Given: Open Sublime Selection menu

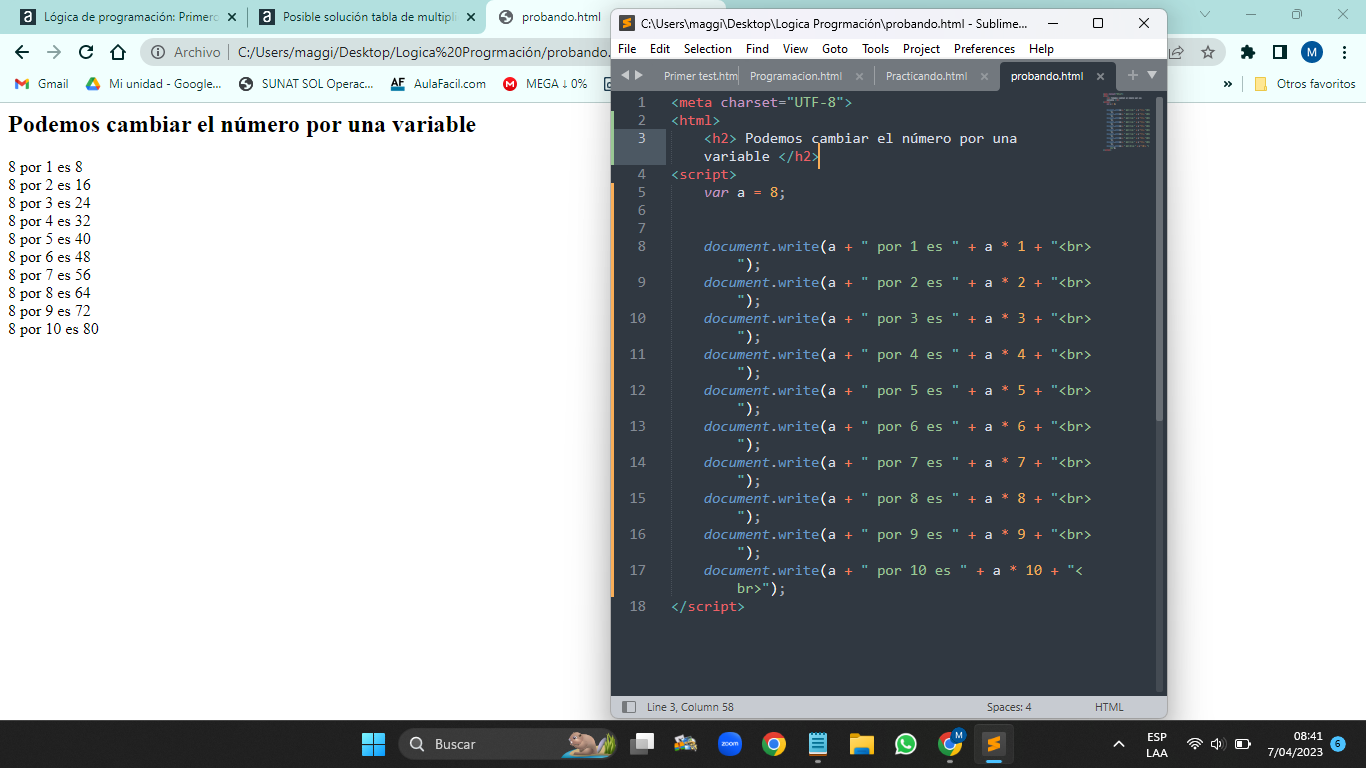Looking at the screenshot, I should (x=708, y=48).
